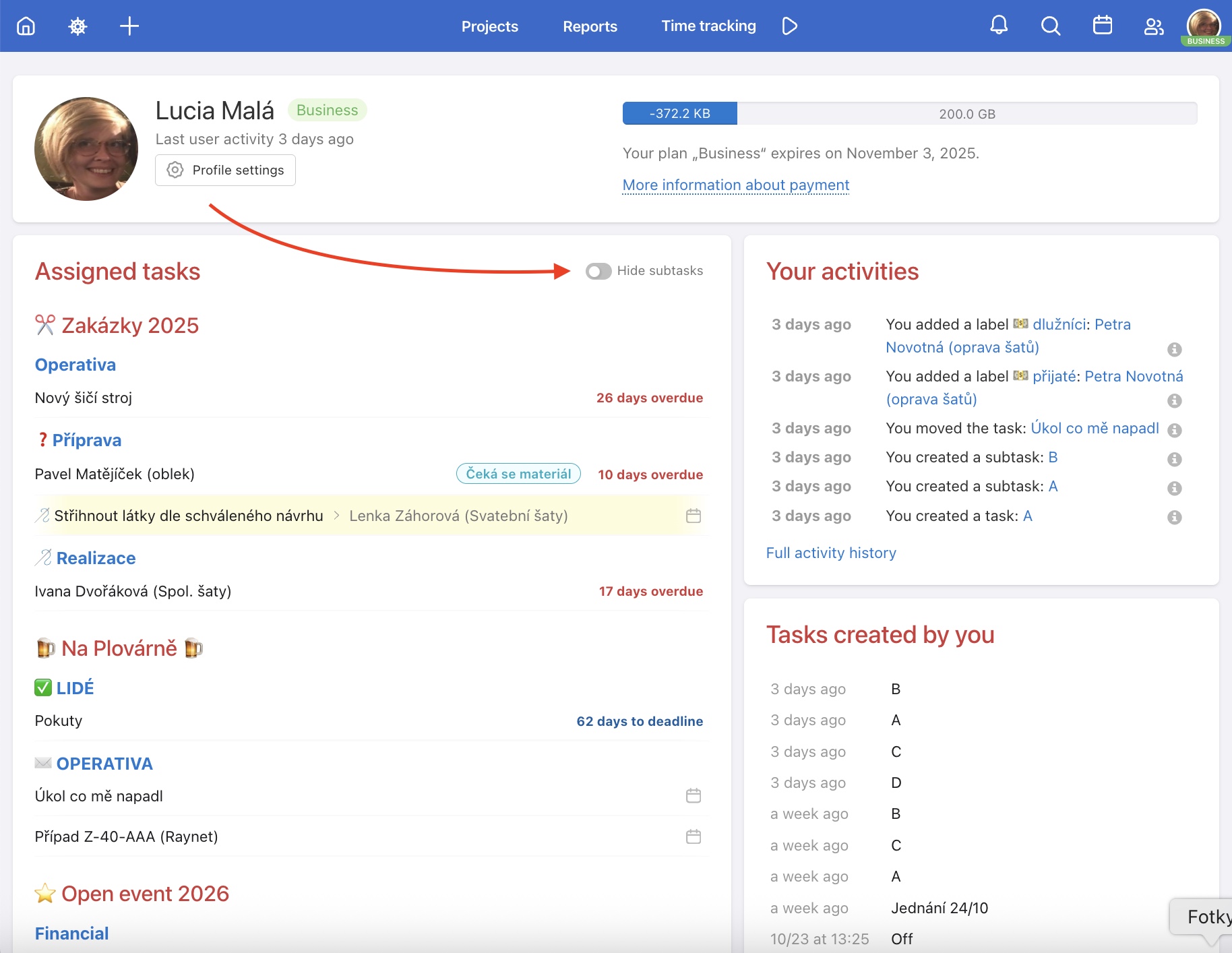View Full activity history
The image size is (1232, 953).
point(831,553)
